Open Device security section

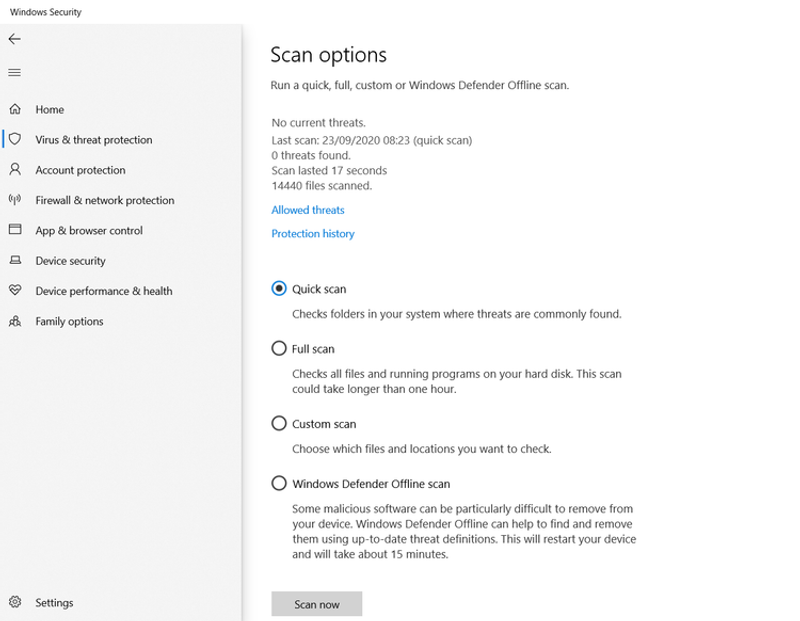(70, 261)
